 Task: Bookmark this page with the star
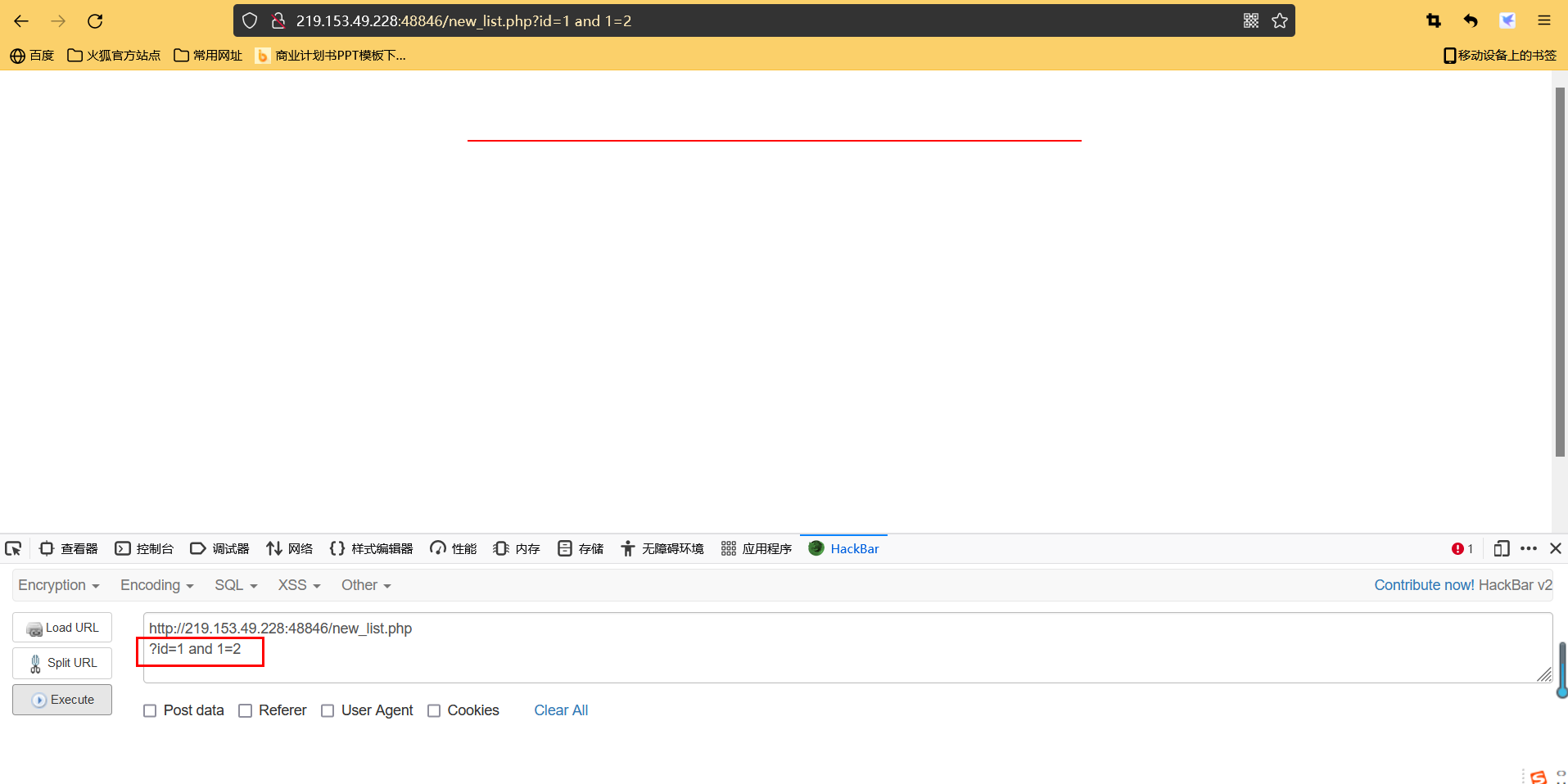point(1280,21)
